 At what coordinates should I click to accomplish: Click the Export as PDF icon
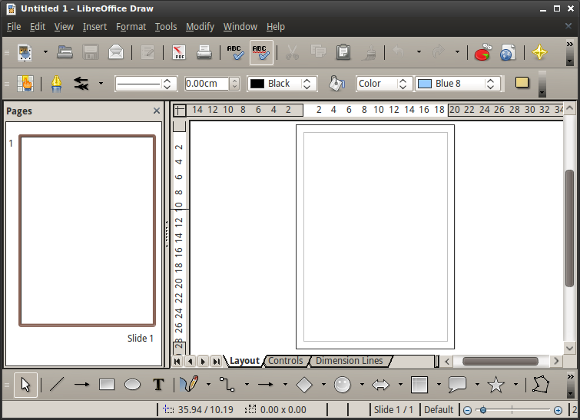point(179,52)
